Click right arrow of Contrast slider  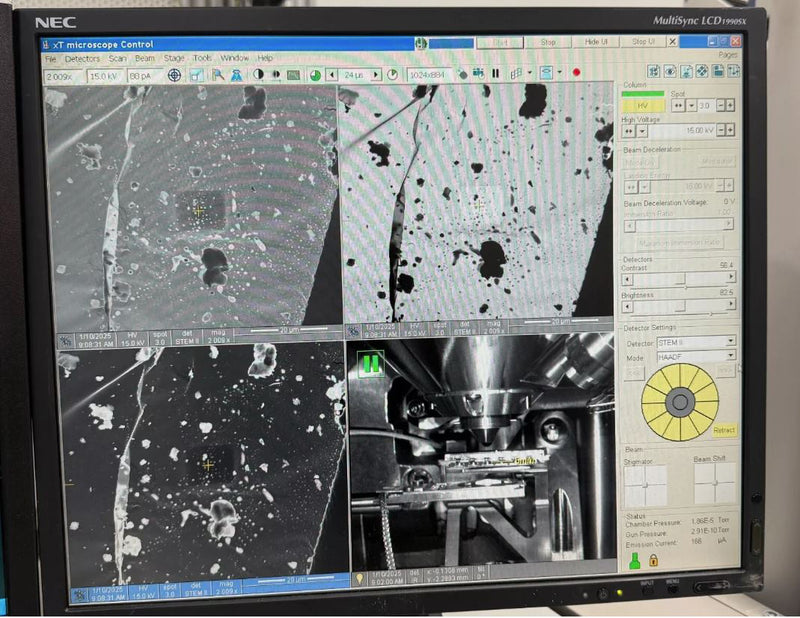[731, 277]
